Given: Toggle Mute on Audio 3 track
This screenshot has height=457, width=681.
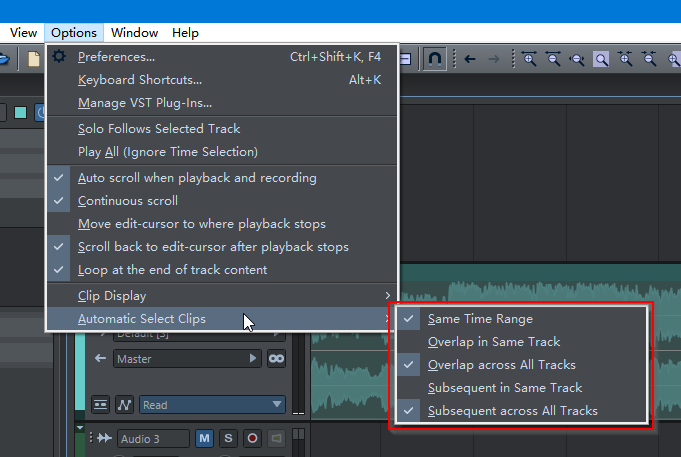Looking at the screenshot, I should (x=204, y=438).
